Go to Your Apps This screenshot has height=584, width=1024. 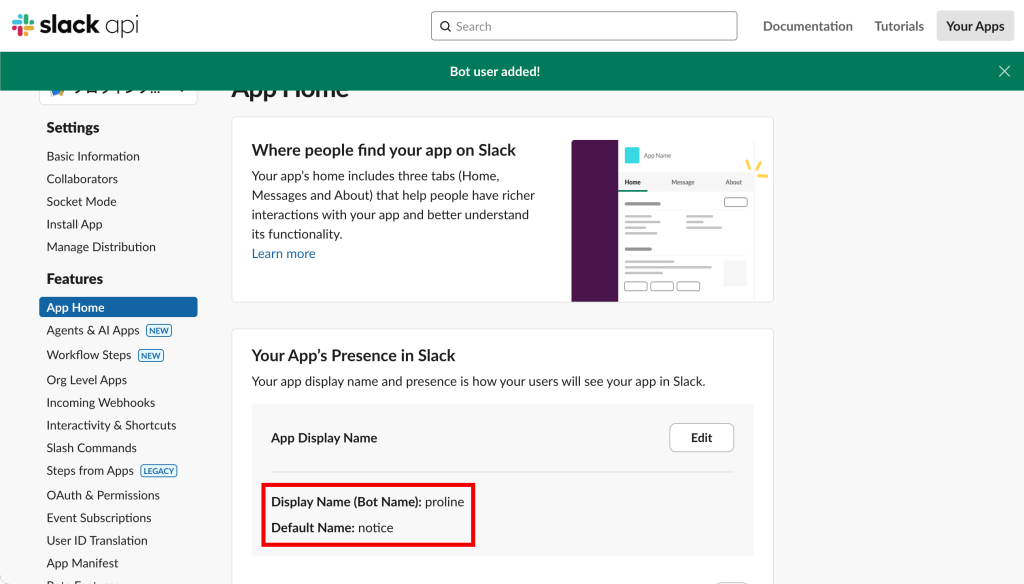[x=975, y=26]
